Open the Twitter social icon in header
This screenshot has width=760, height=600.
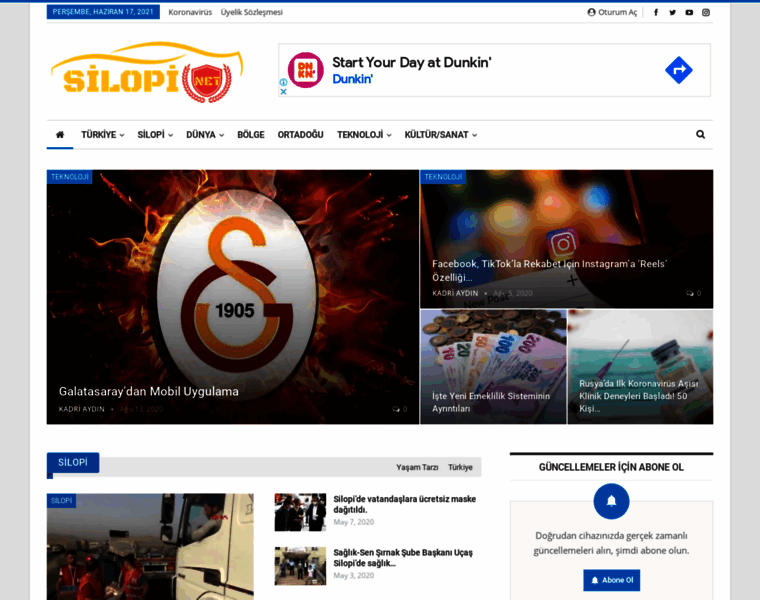click(x=672, y=13)
